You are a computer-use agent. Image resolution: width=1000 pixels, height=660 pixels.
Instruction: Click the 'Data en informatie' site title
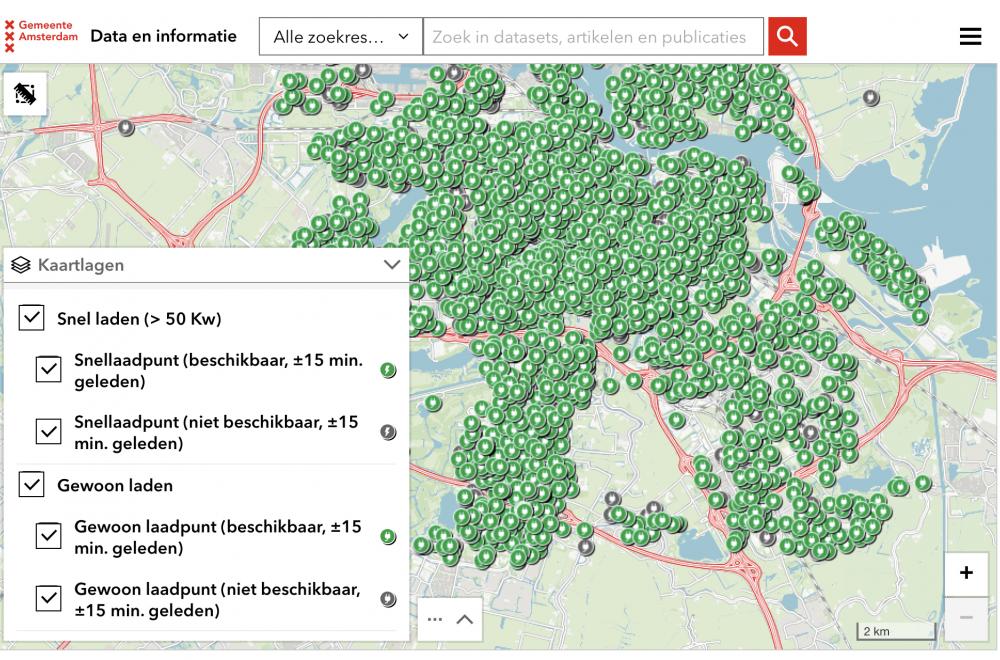coord(163,36)
